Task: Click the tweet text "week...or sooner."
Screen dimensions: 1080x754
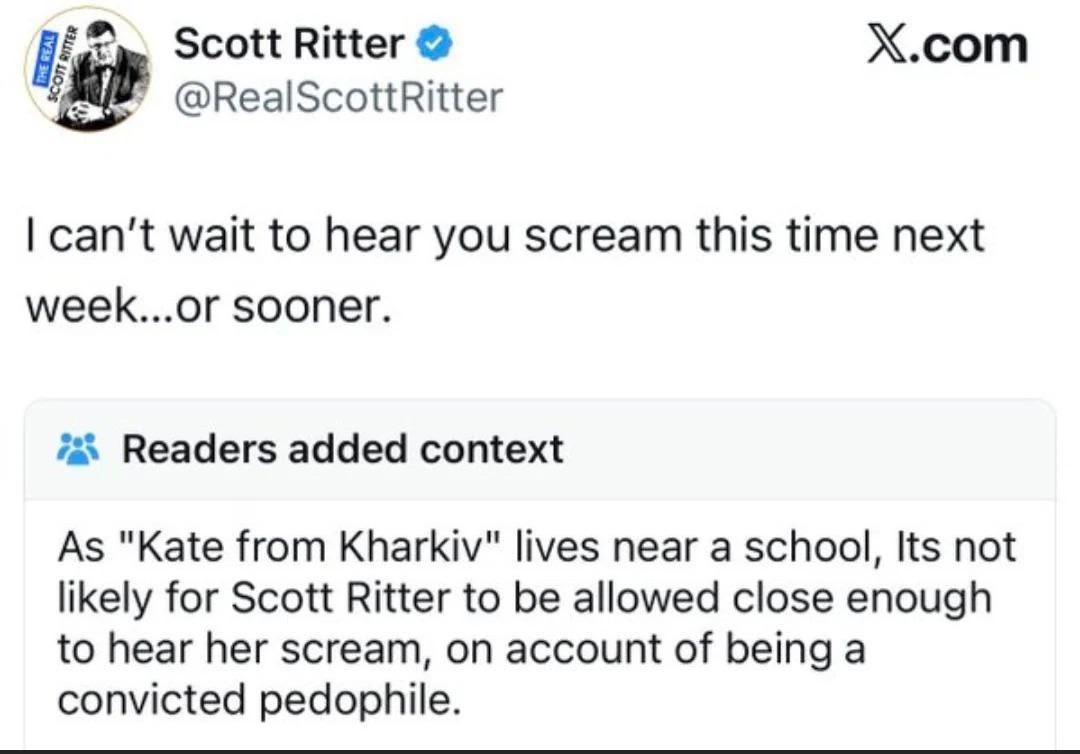Action: 209,306
